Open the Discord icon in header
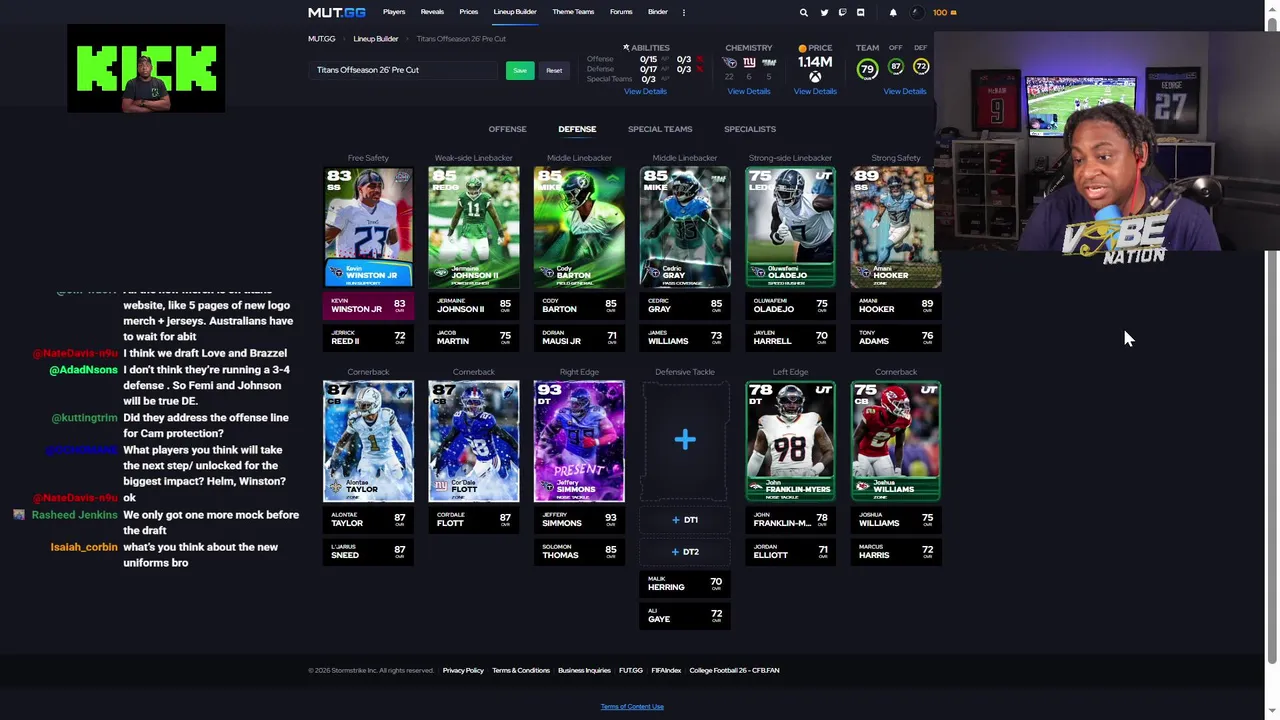Viewport: 1280px width, 720px height. (x=860, y=12)
